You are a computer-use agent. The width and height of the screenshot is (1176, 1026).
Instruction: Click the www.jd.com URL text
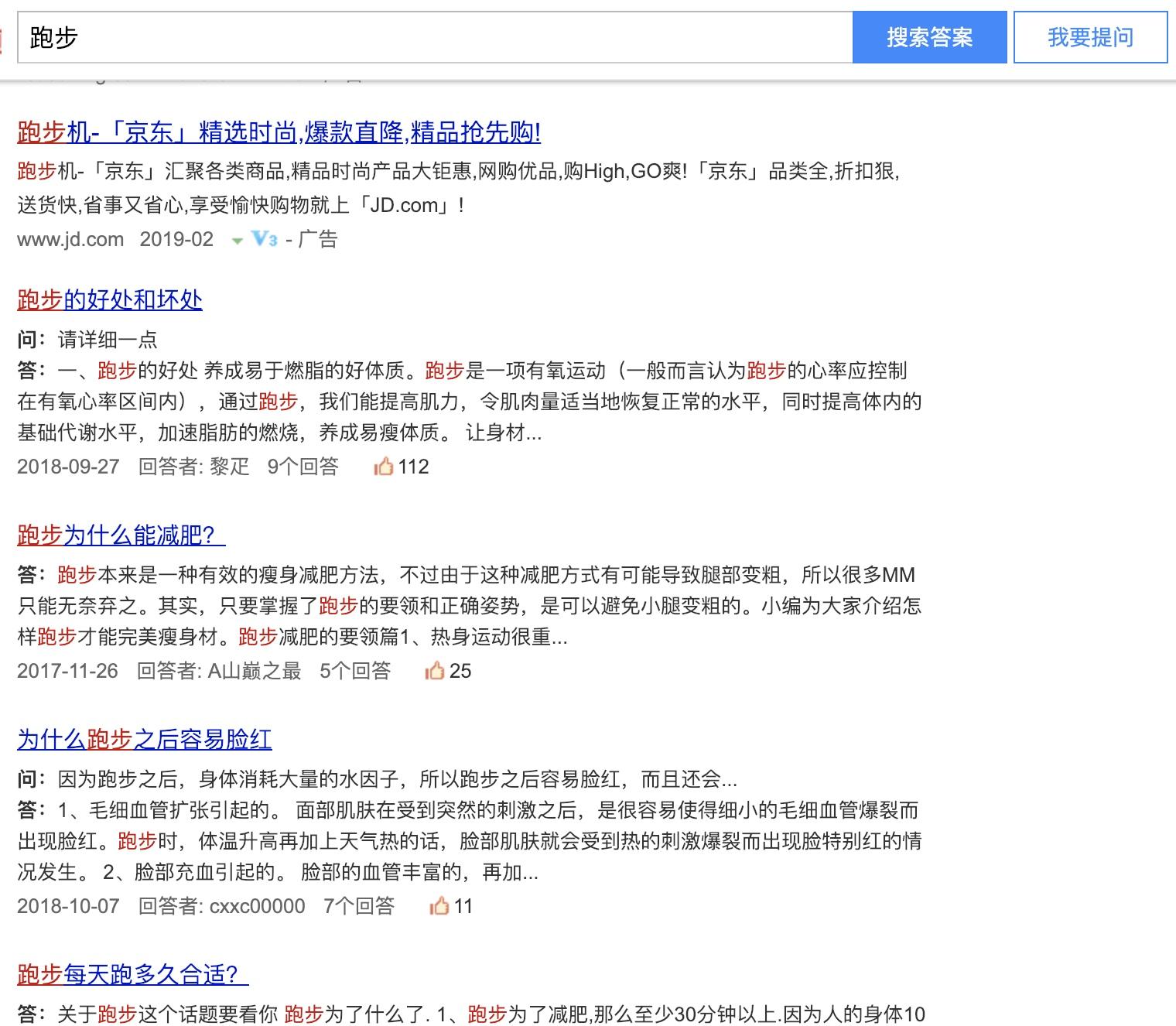pos(70,239)
